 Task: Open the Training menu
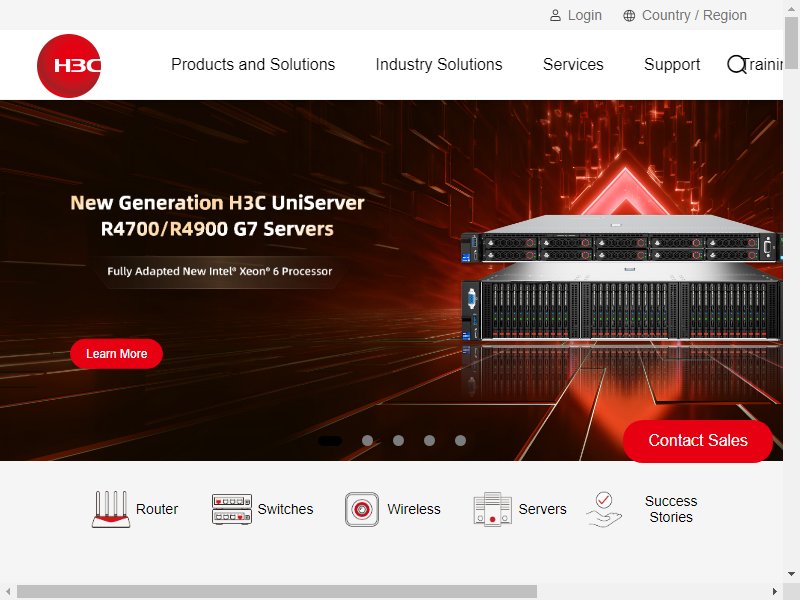pyautogui.click(x=763, y=65)
